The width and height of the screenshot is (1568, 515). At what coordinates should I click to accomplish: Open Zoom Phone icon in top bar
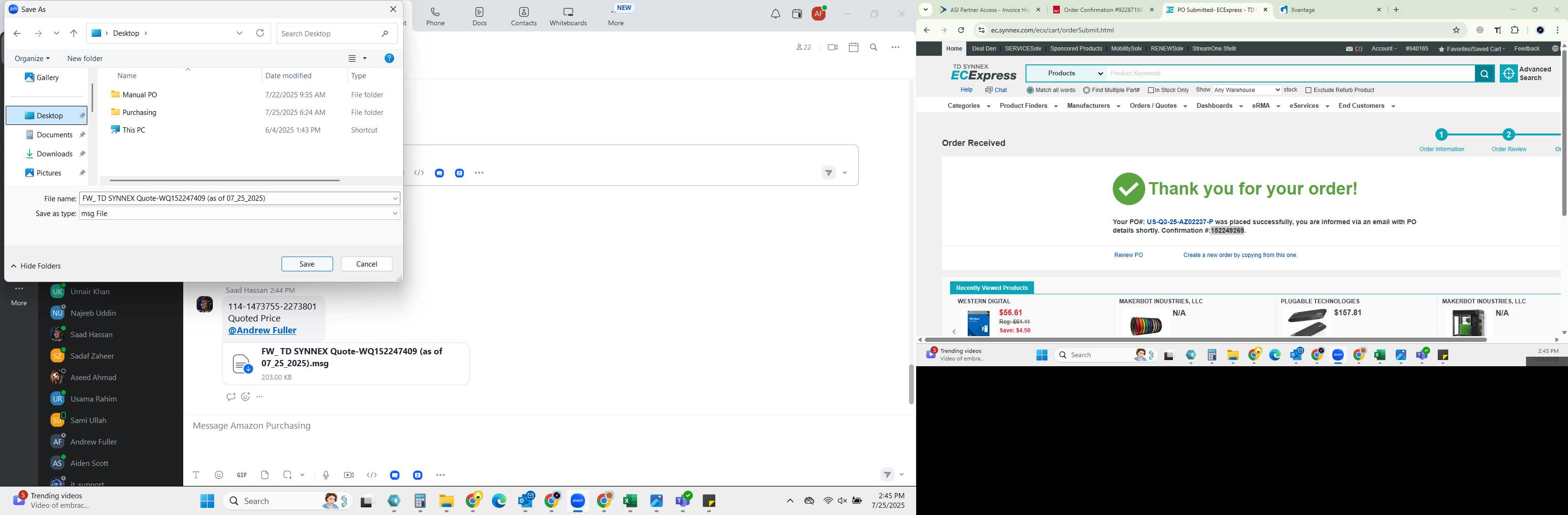pos(435,16)
